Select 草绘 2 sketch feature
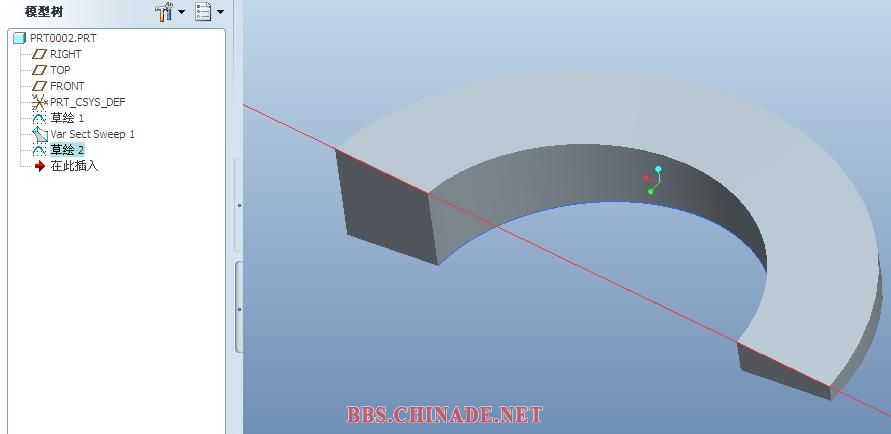This screenshot has height=434, width=891. tap(67, 150)
